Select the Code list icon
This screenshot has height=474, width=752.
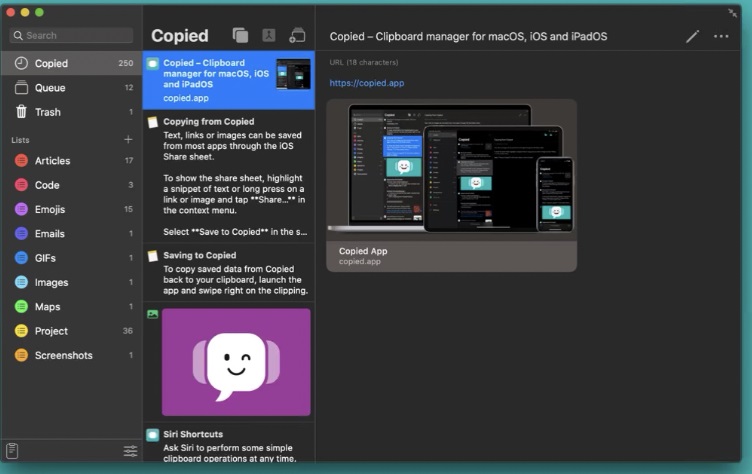coord(21,185)
